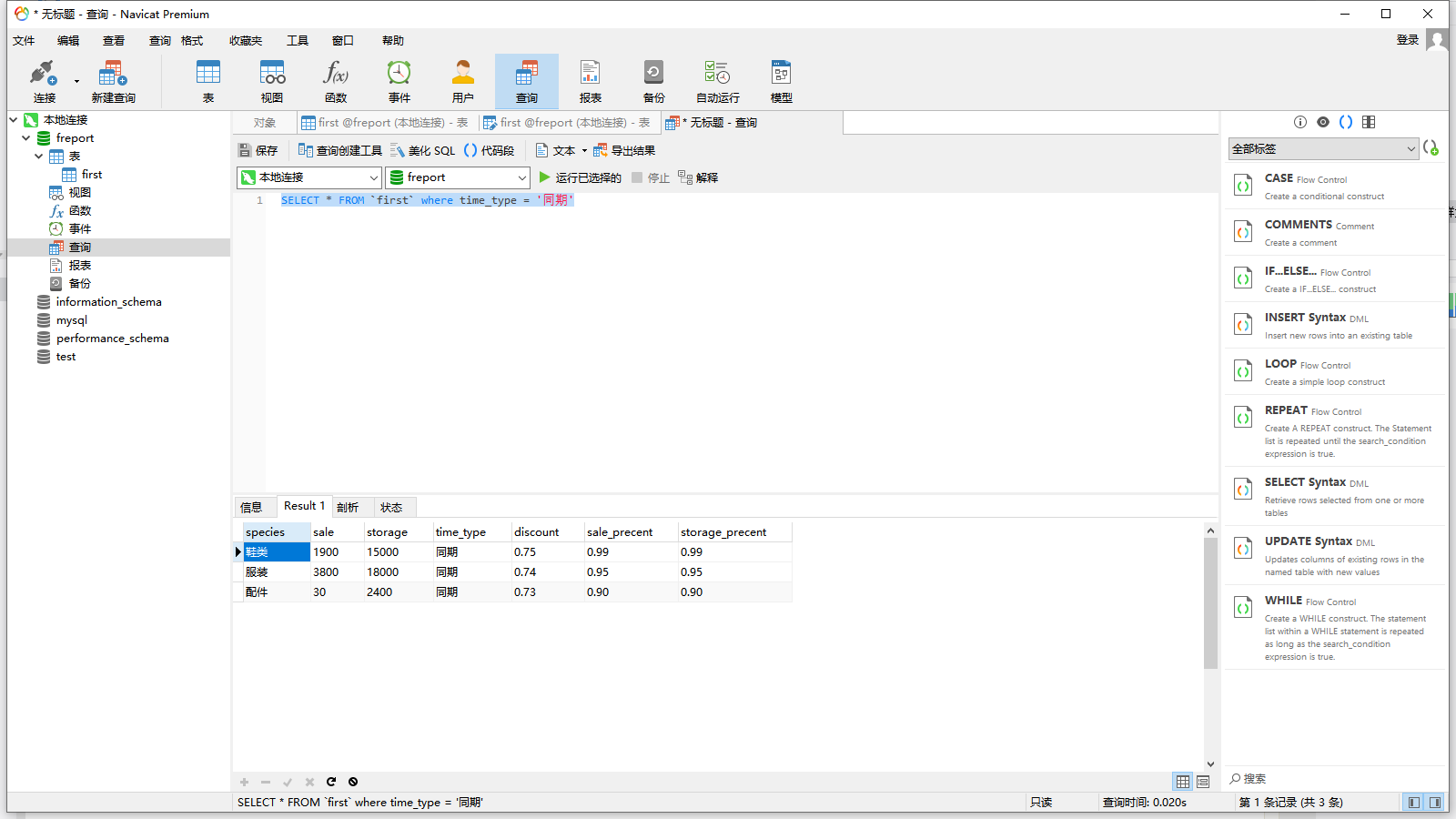
Task: Open the 备份 (Backup) toolbar icon
Action: click(x=654, y=81)
